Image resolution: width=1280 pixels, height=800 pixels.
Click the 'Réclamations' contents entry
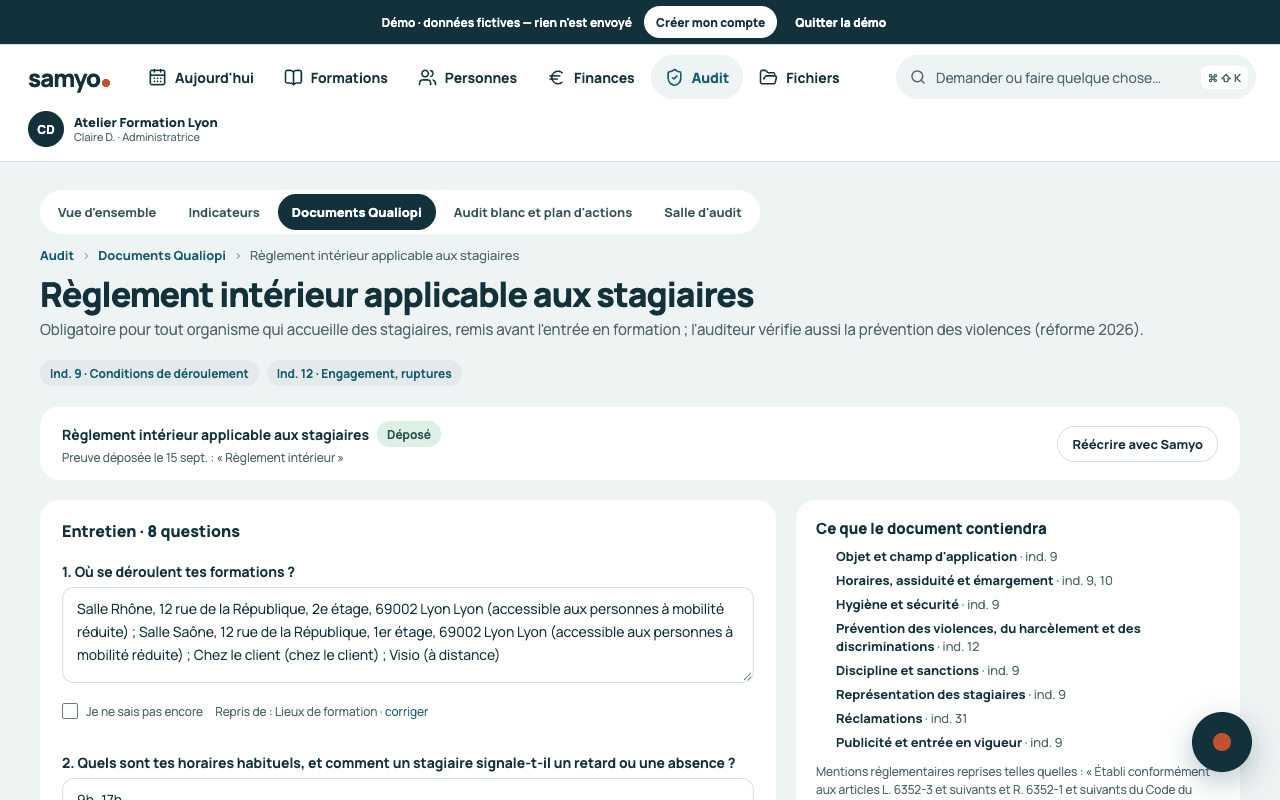[x=879, y=718]
